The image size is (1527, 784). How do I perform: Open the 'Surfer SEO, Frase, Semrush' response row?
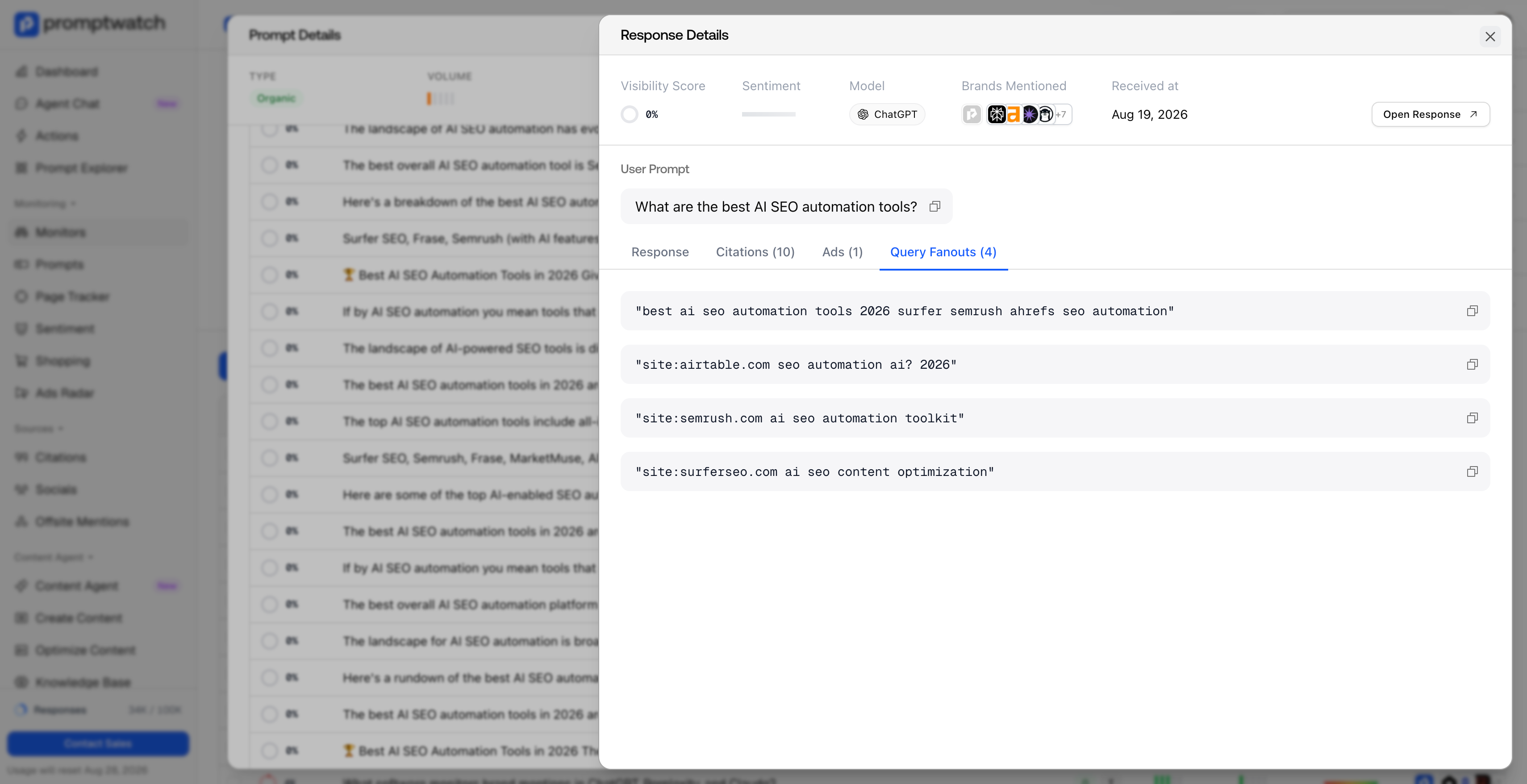[x=424, y=238]
